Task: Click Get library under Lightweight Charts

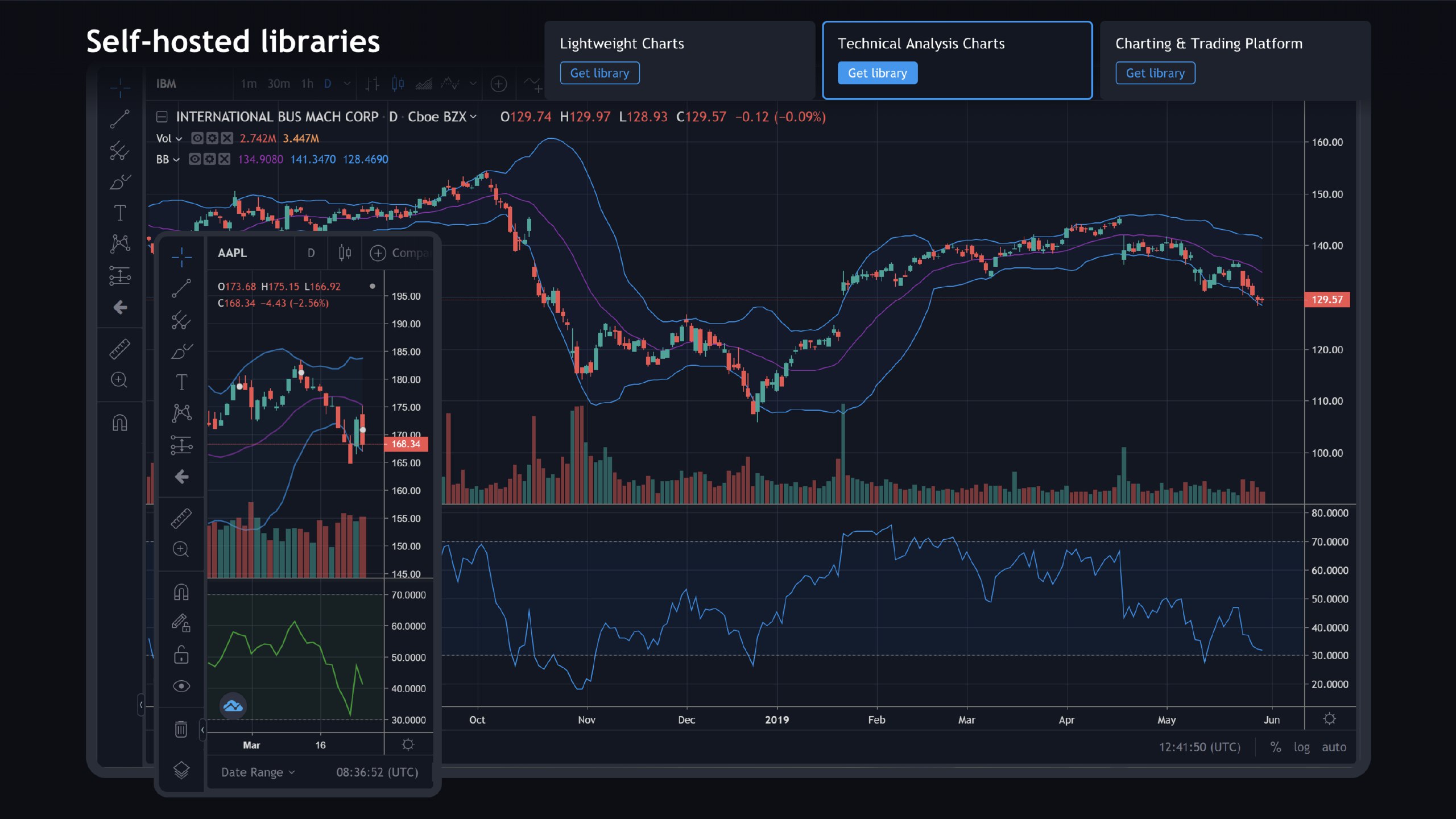Action: (599, 73)
